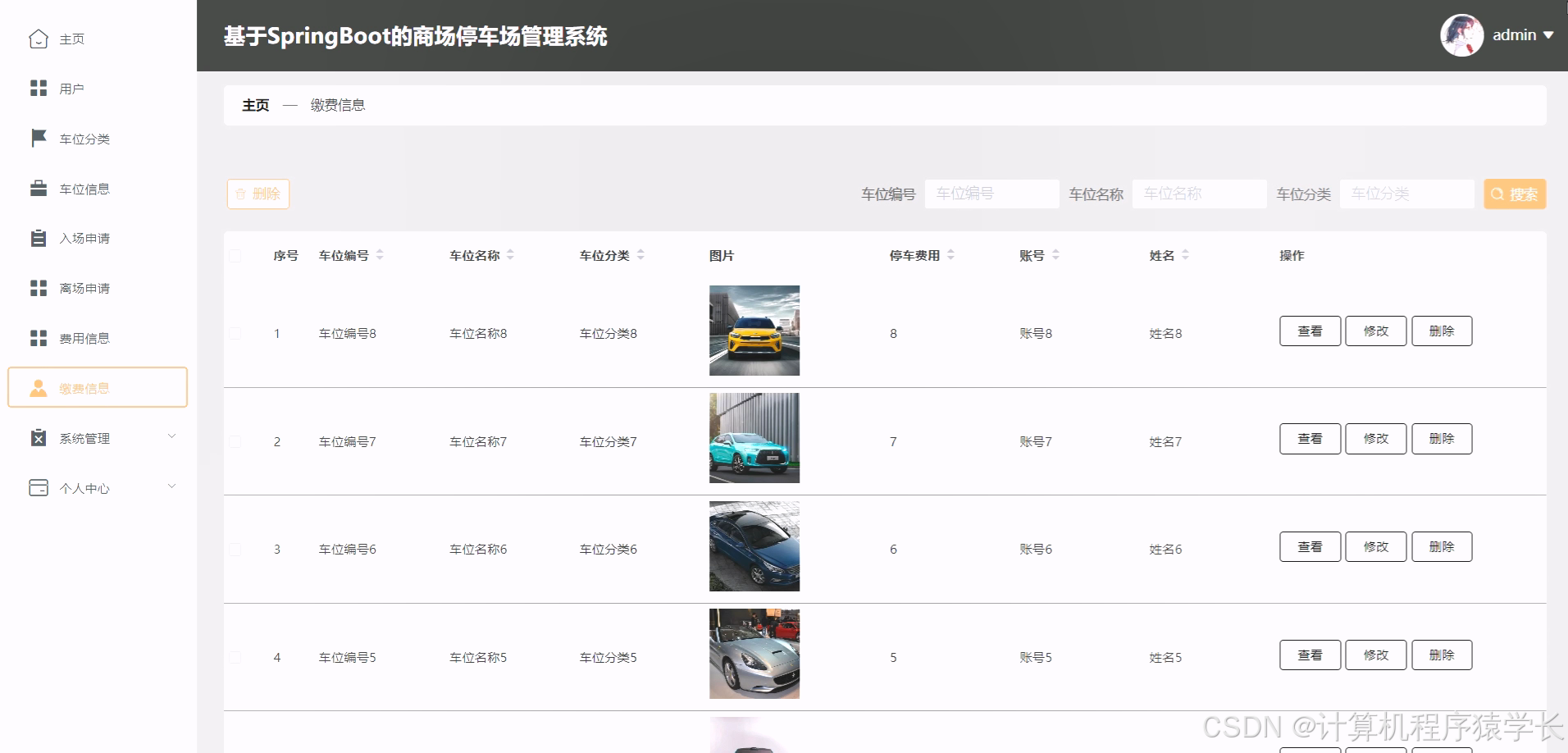
Task: Click the 姓名6 cell
Action: pyautogui.click(x=1165, y=549)
